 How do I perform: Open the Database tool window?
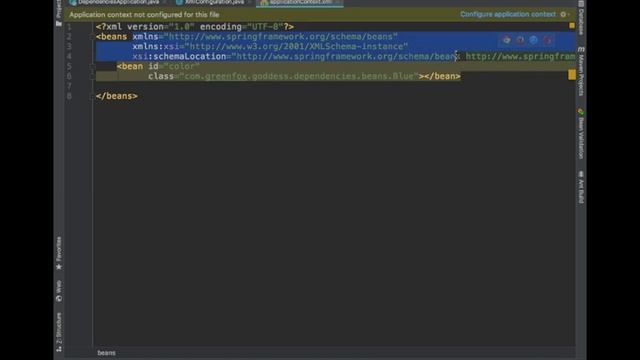pyautogui.click(x=581, y=18)
